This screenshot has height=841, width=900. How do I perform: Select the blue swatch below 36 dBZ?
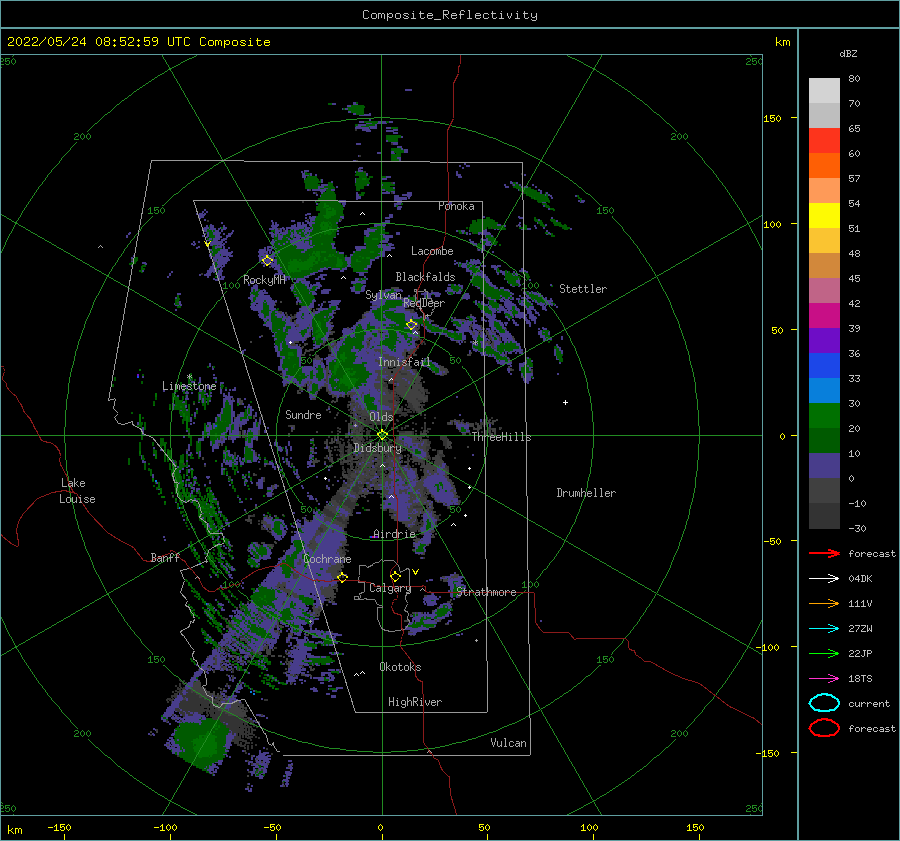(824, 365)
